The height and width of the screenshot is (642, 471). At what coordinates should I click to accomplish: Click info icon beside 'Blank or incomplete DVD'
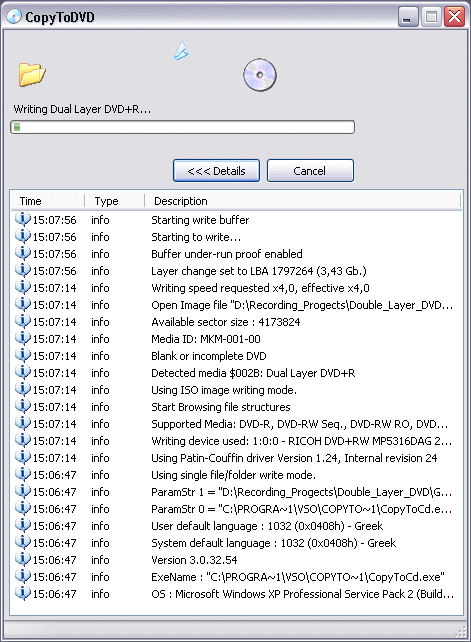click(x=23, y=355)
